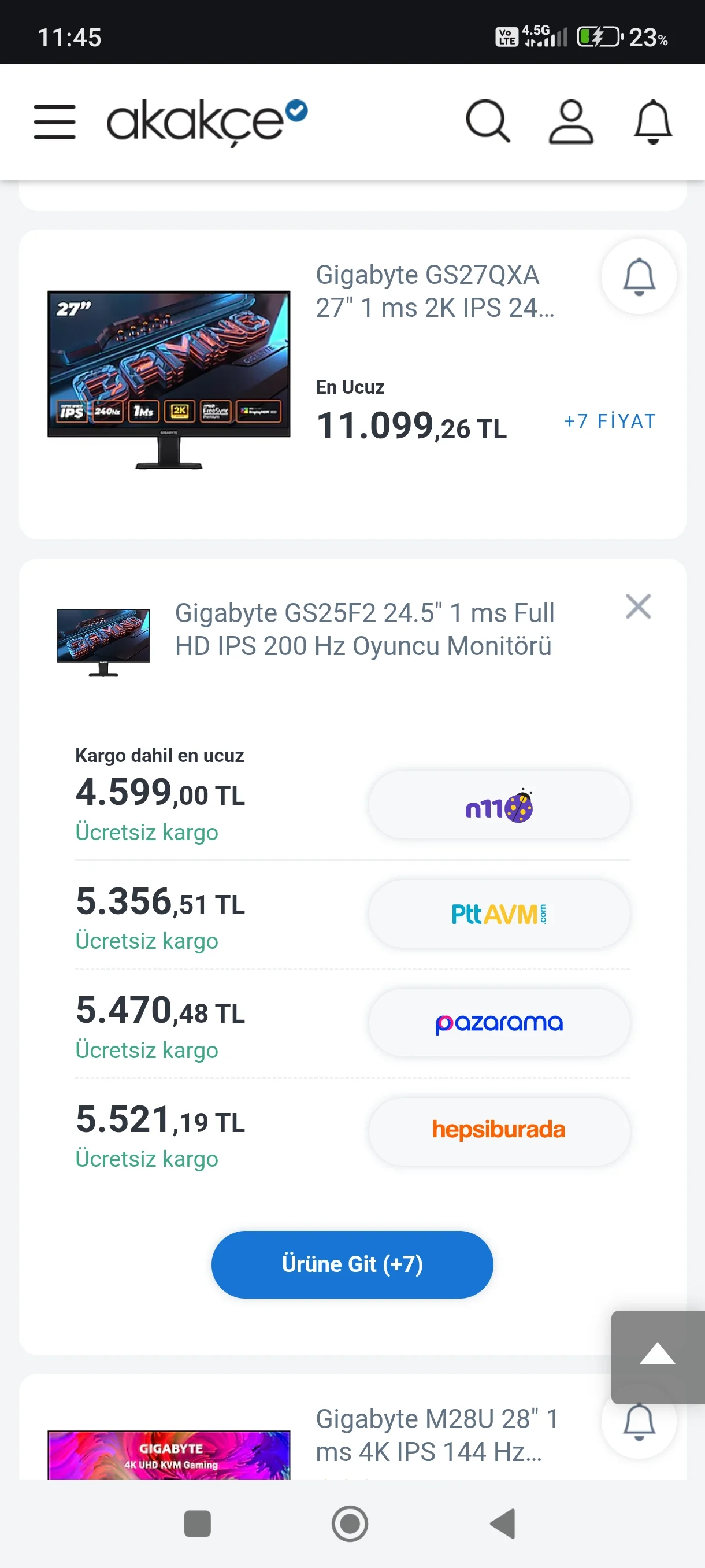Open the Hepsiburada store offer
Viewport: 705px width, 1568px height.
point(499,1130)
